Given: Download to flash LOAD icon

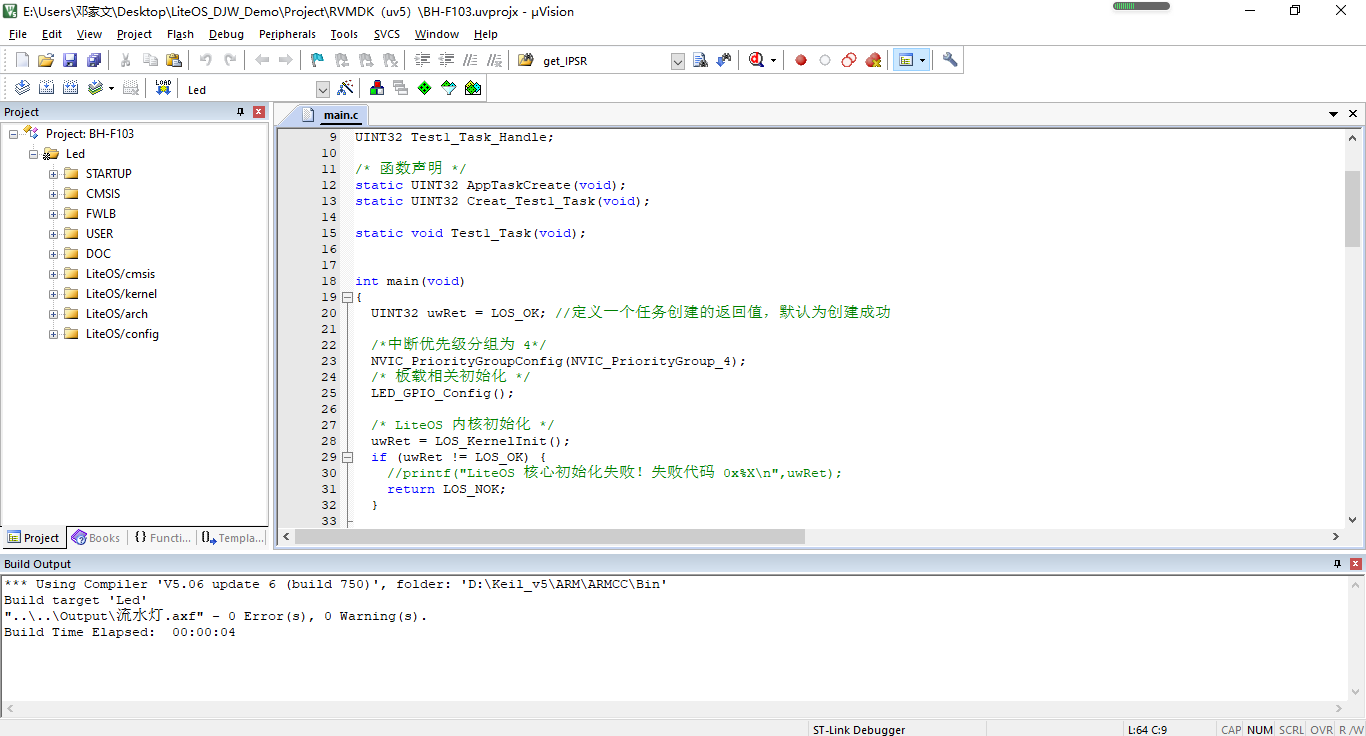Looking at the screenshot, I should (163, 88).
